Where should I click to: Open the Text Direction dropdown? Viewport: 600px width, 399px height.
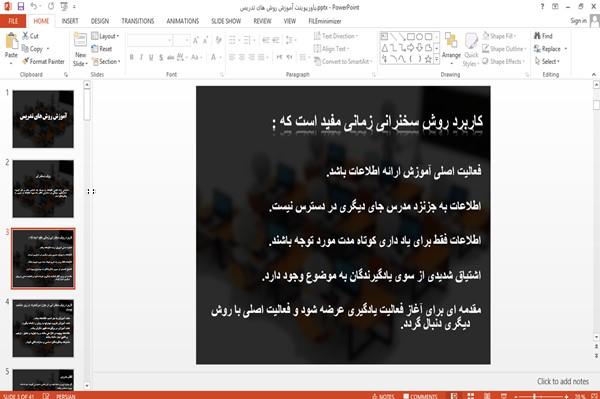336,36
